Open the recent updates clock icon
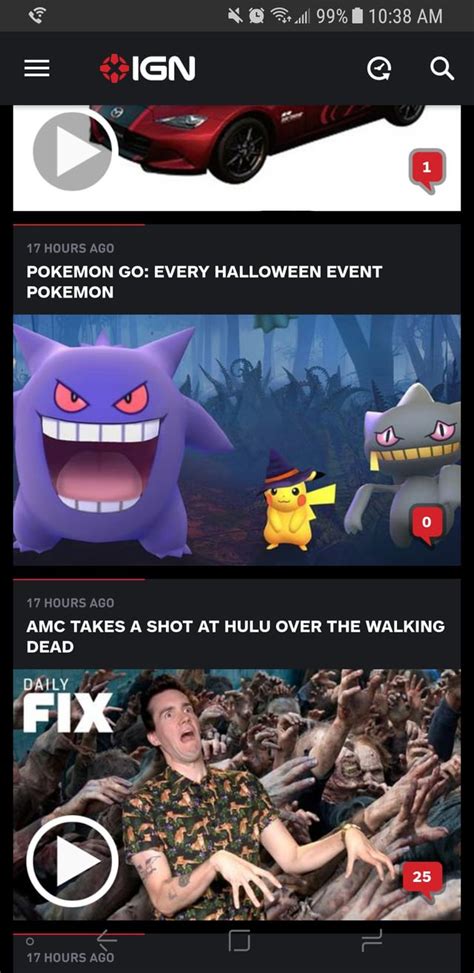Image resolution: width=474 pixels, height=973 pixels. click(379, 69)
